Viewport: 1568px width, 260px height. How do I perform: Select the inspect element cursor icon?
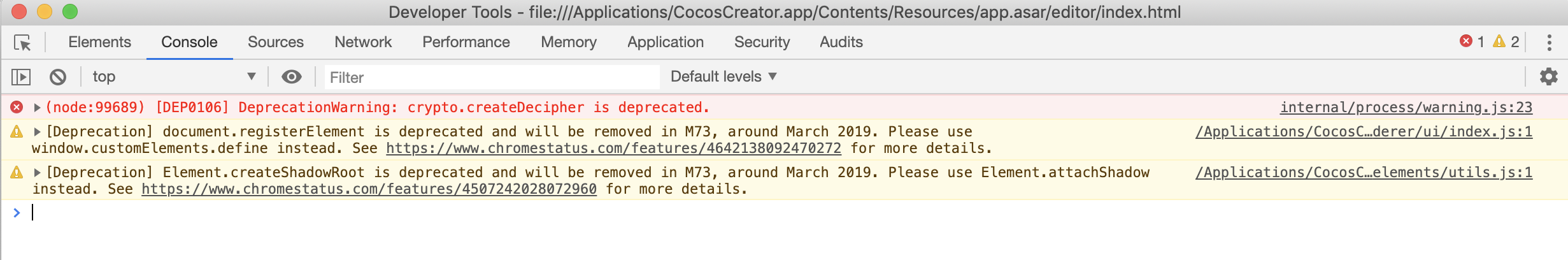pyautogui.click(x=22, y=43)
